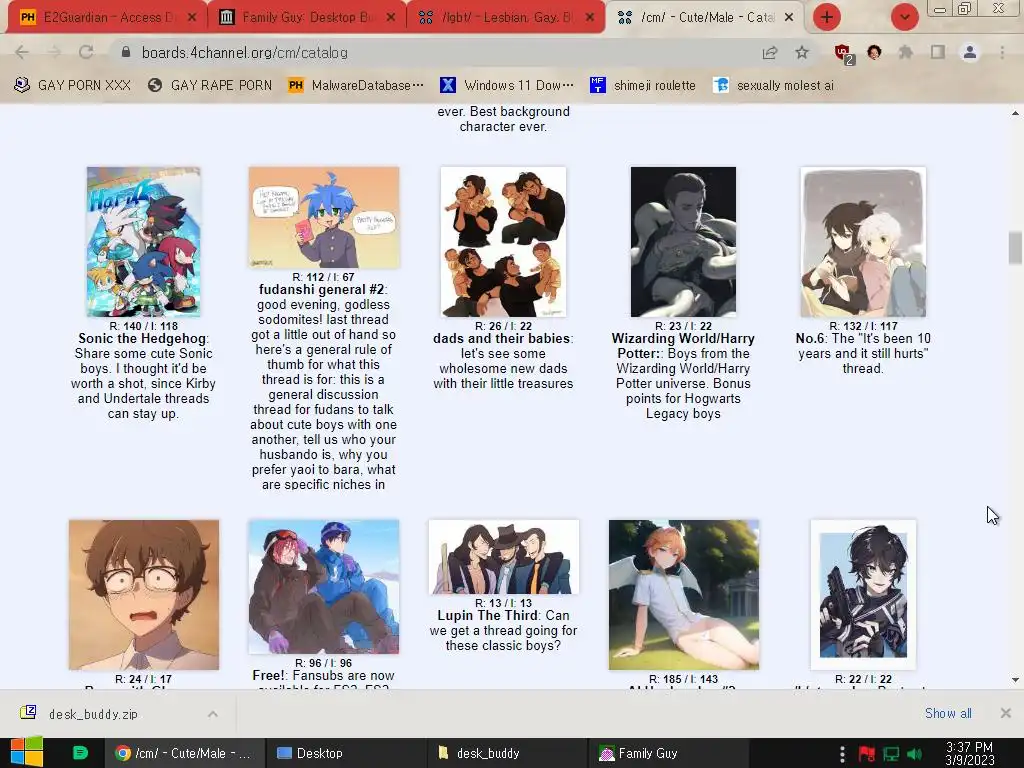Open the tab search dropdown arrow

pyautogui.click(x=904, y=17)
